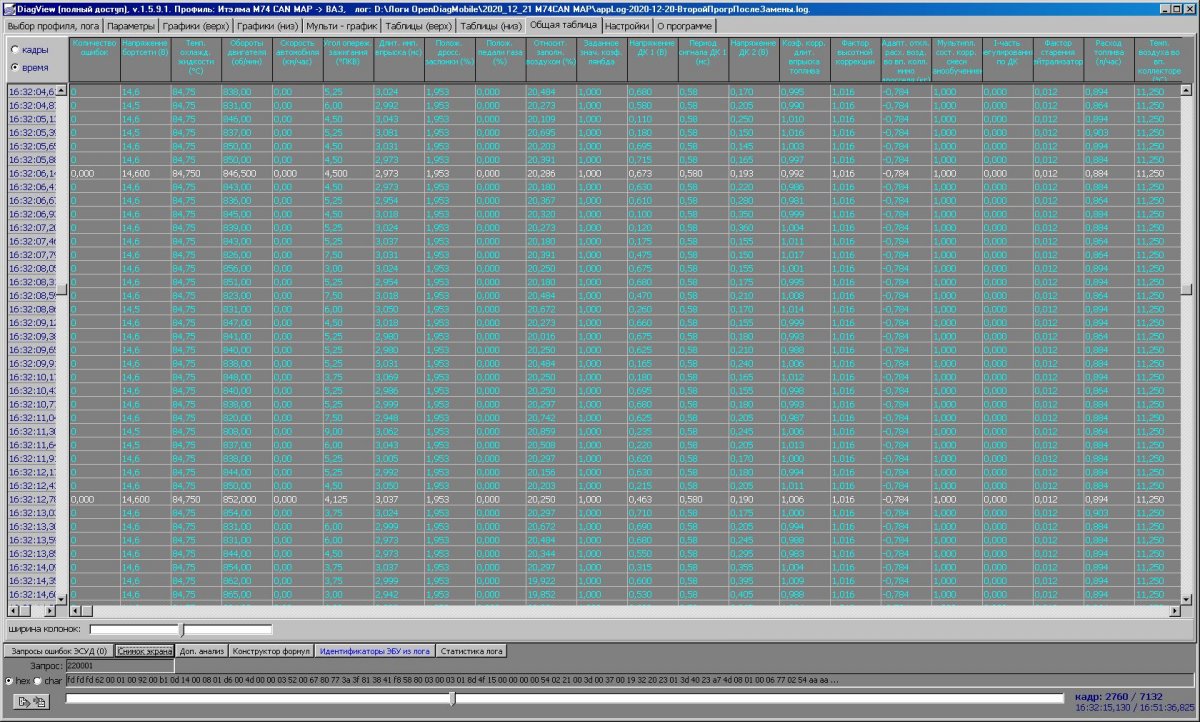
Task: Select the 'кадры' radio button
Action: [x=14, y=49]
